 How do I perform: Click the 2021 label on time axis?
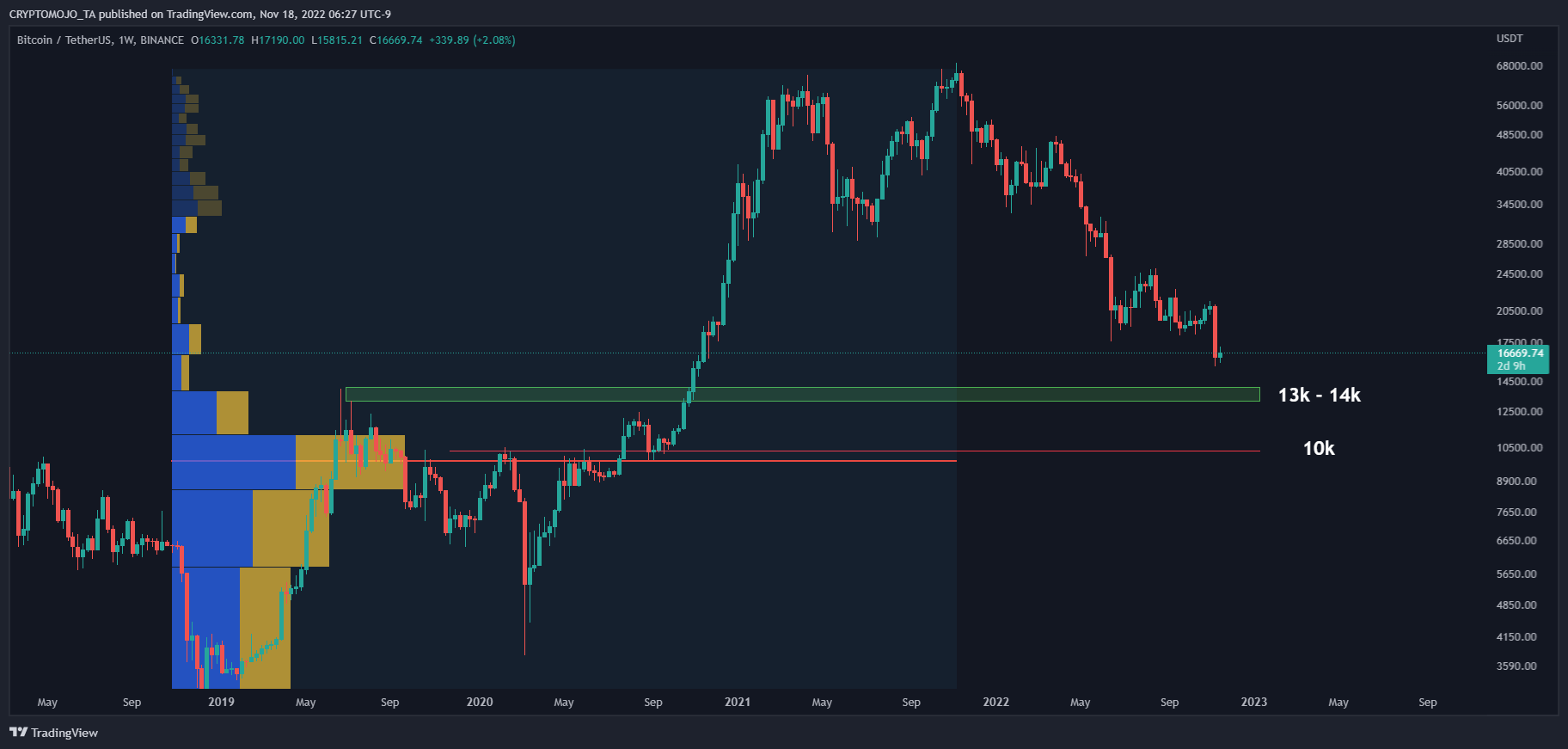738,702
